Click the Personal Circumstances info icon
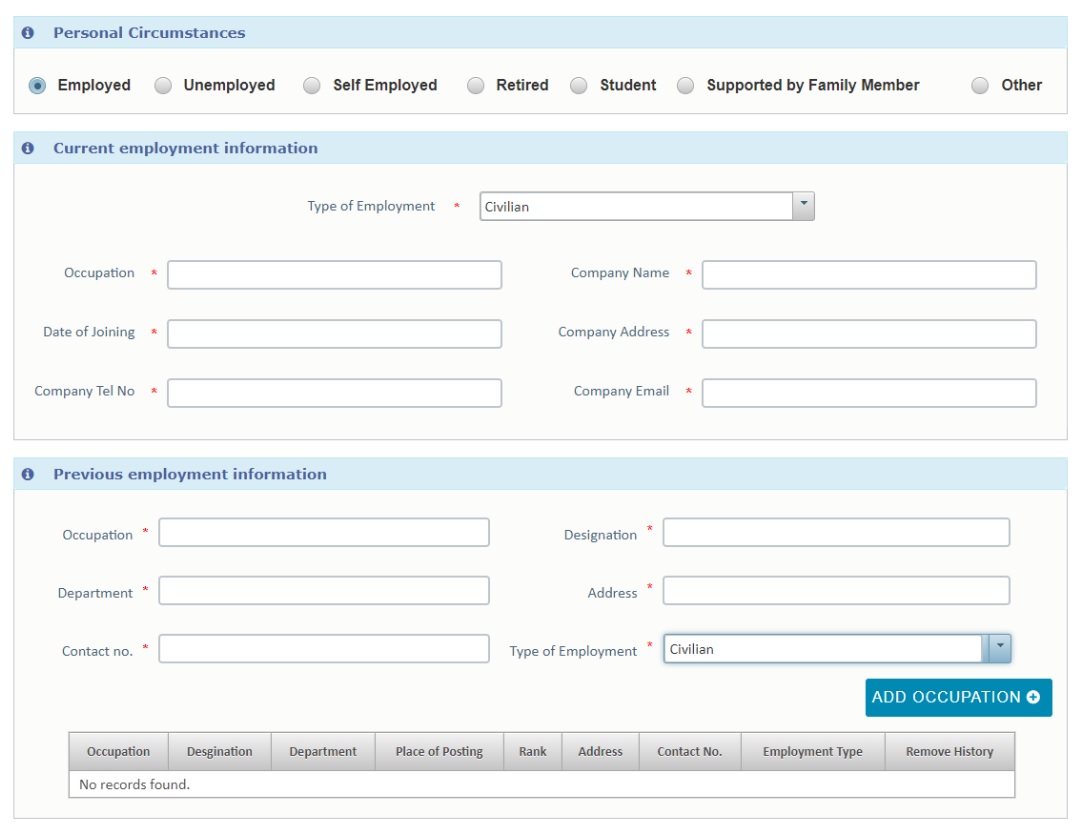This screenshot has height=840, width=1079. 28,33
